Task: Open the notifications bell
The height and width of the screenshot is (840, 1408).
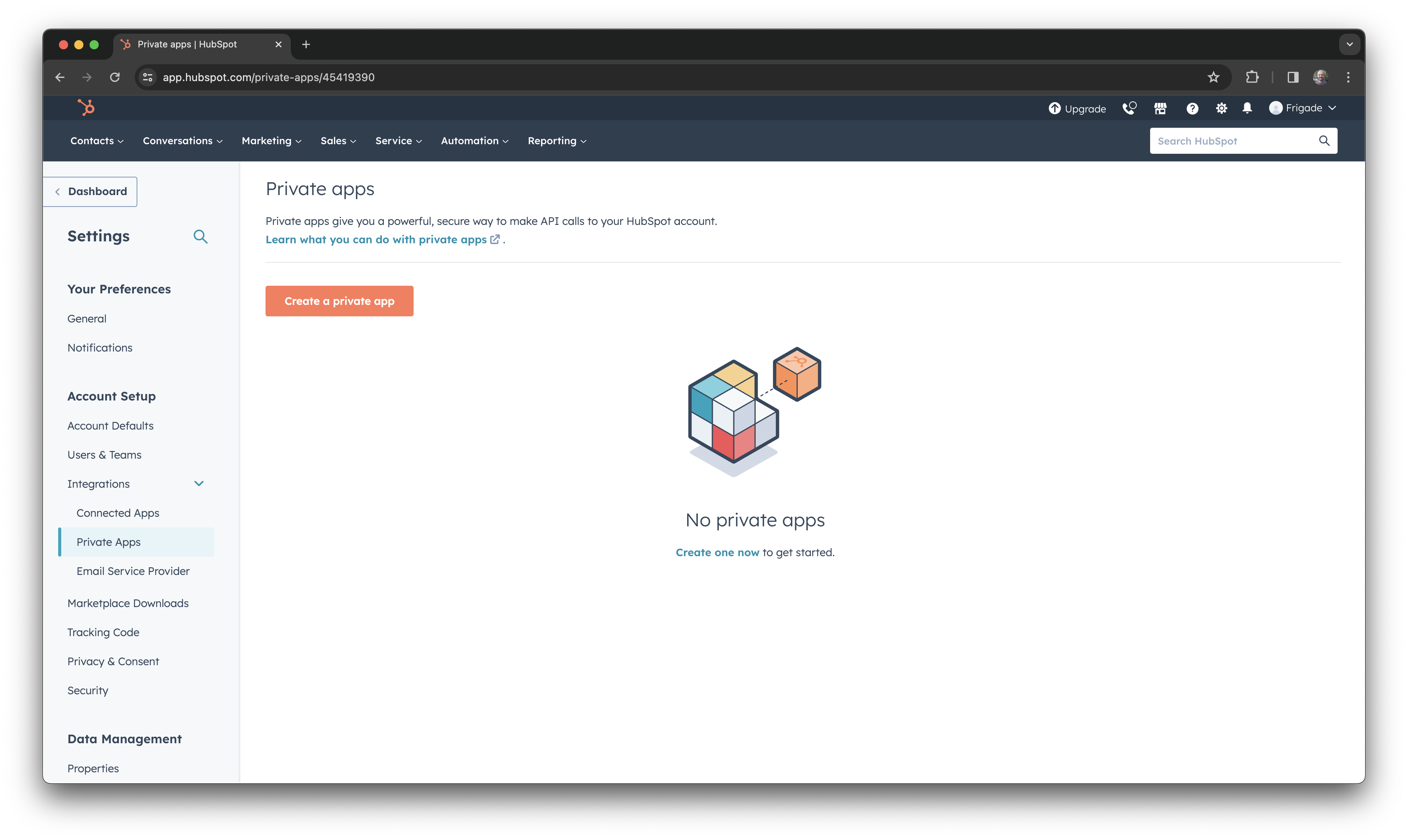Action: (1247, 107)
